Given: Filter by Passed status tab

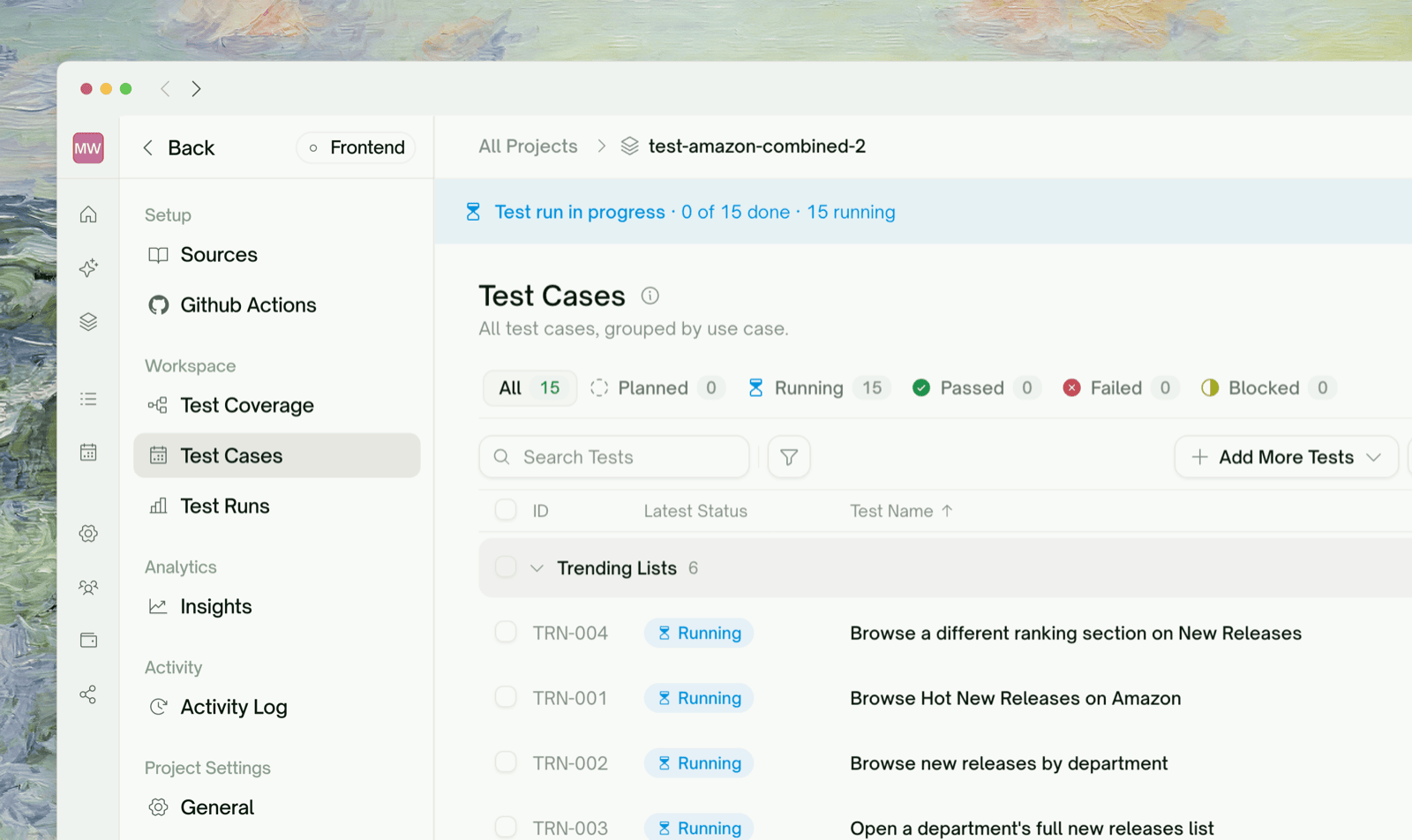Looking at the screenshot, I should click(x=975, y=388).
